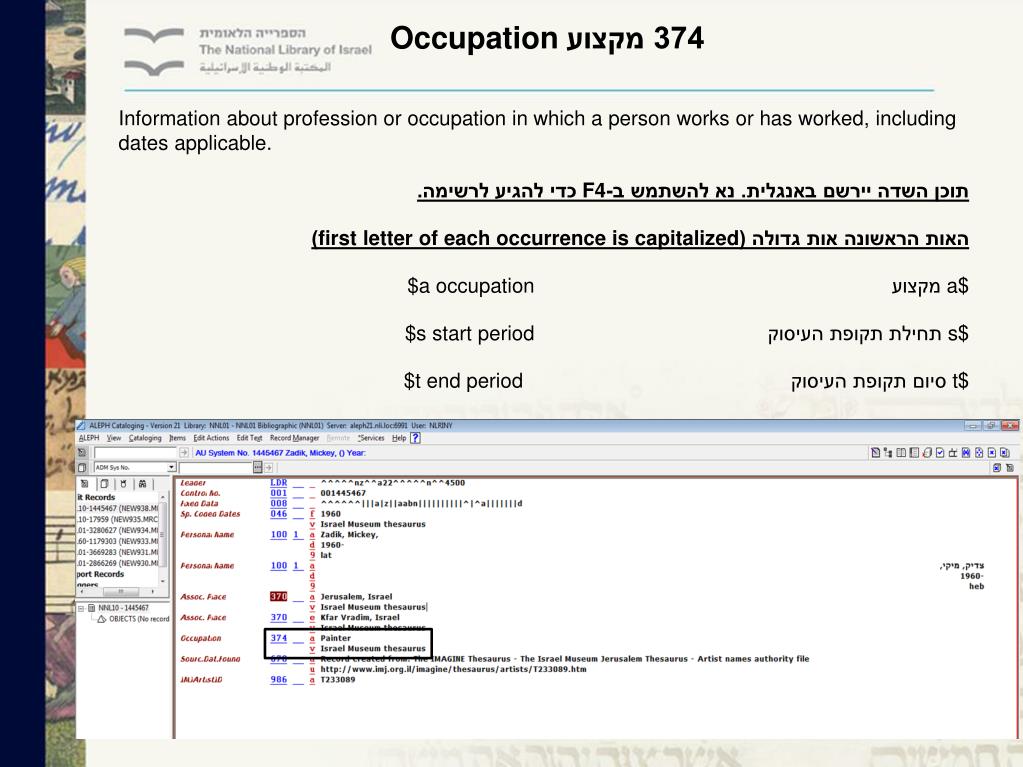Click the top toolbar search input field
The image size is (1023, 767).
click(x=135, y=453)
